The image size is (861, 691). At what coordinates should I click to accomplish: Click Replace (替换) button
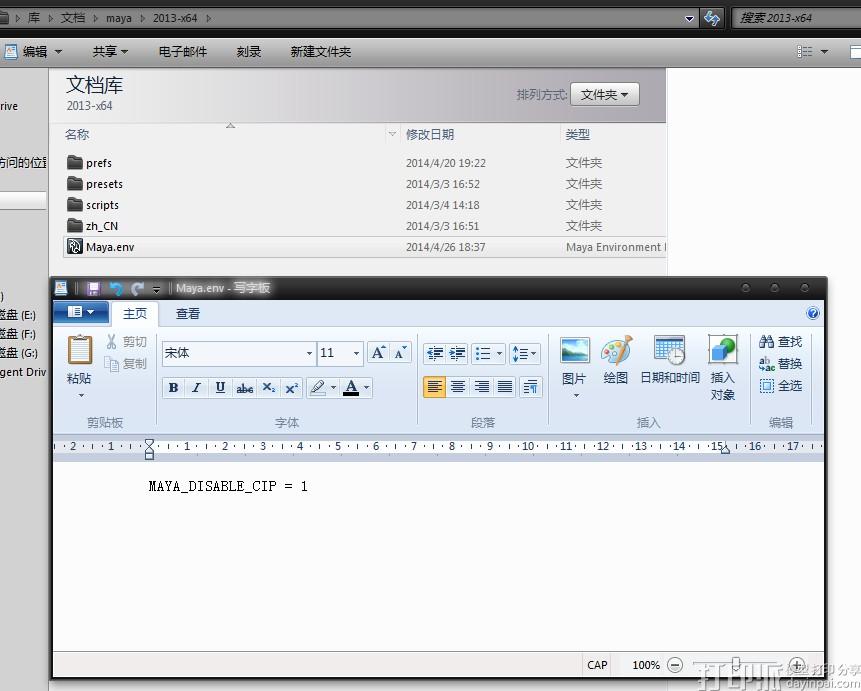(780, 364)
